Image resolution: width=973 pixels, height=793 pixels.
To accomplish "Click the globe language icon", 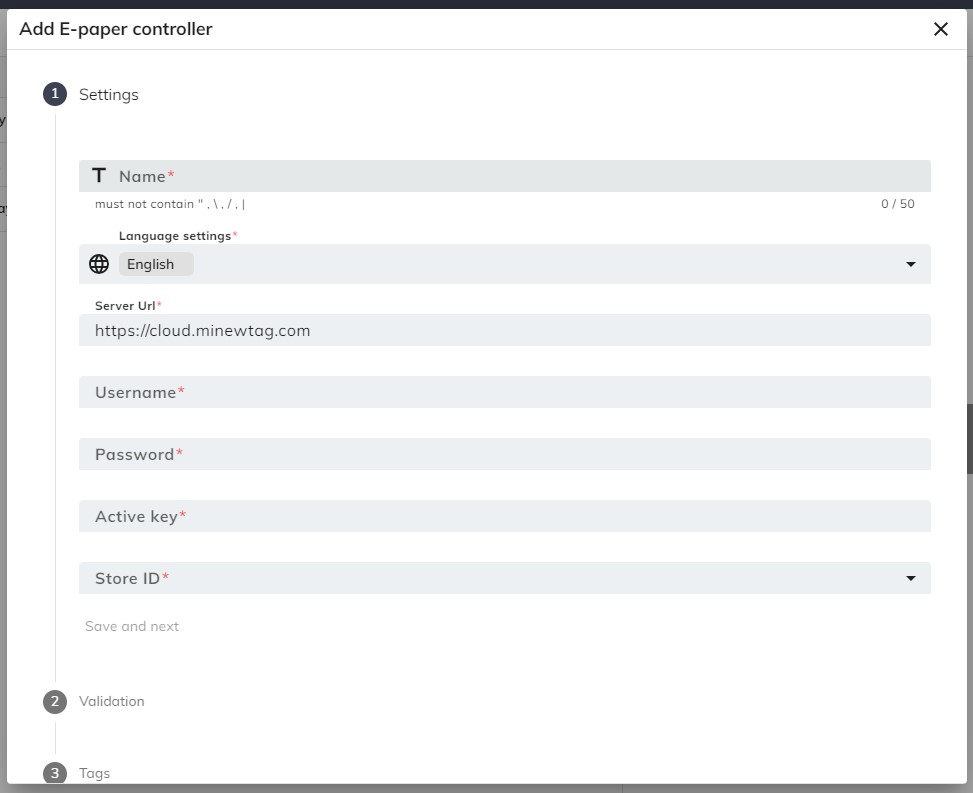I will pos(99,264).
